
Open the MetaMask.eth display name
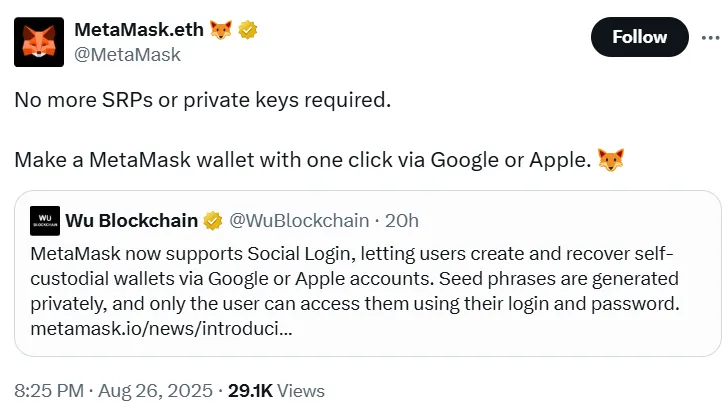pyautogui.click(x=139, y=30)
